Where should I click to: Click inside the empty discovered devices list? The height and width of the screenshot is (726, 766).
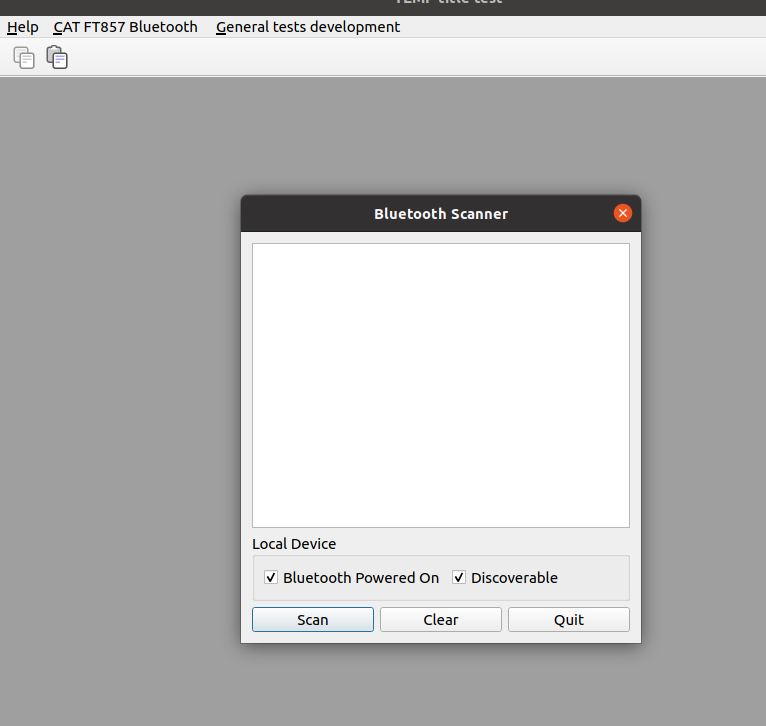tap(441, 385)
